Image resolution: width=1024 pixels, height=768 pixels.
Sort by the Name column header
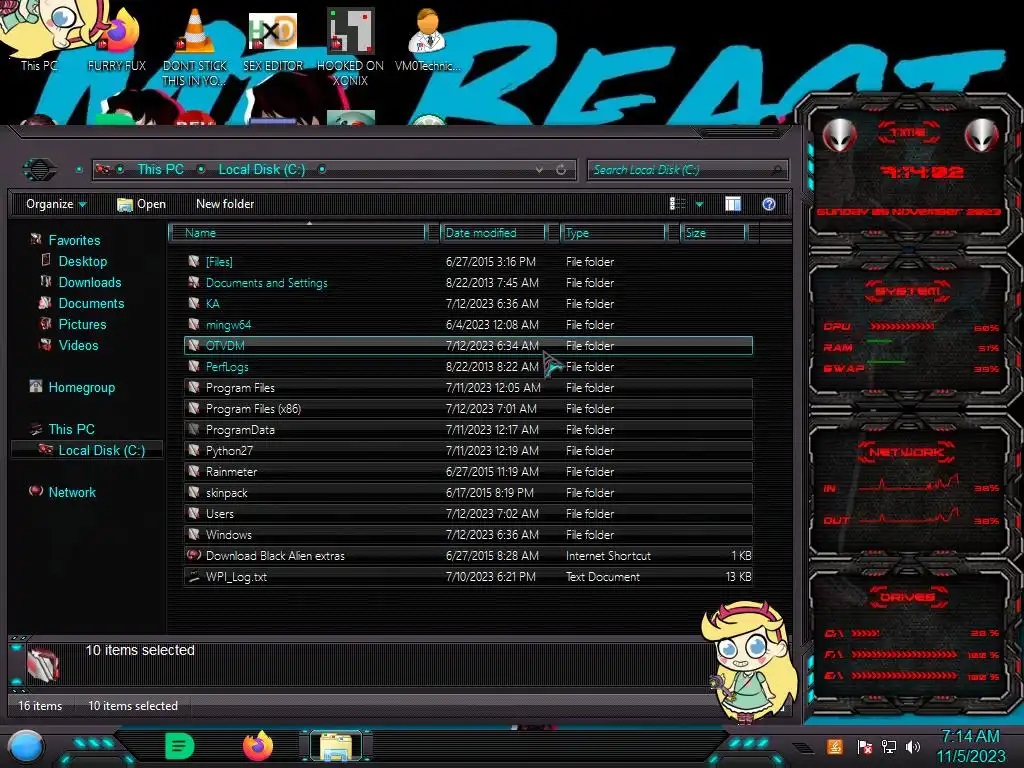(297, 232)
